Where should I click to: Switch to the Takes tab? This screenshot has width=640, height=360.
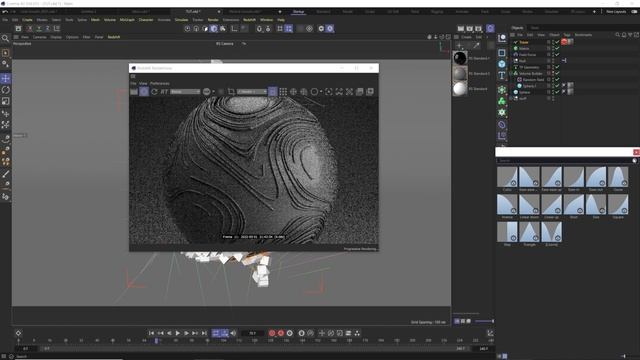pyautogui.click(x=534, y=28)
